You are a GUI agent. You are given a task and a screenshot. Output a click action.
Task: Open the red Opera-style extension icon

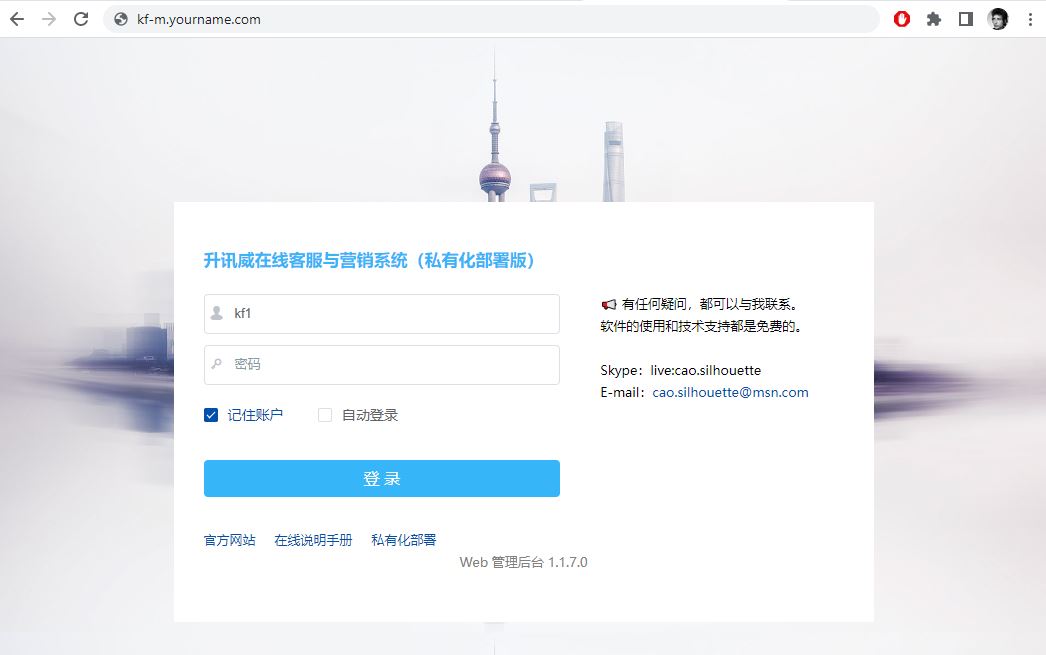click(x=902, y=19)
